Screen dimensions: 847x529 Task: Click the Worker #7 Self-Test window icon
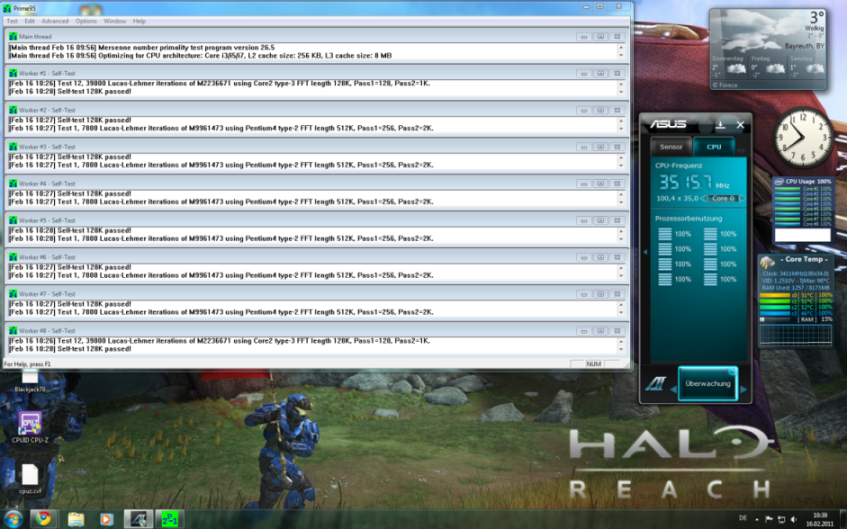(13, 293)
